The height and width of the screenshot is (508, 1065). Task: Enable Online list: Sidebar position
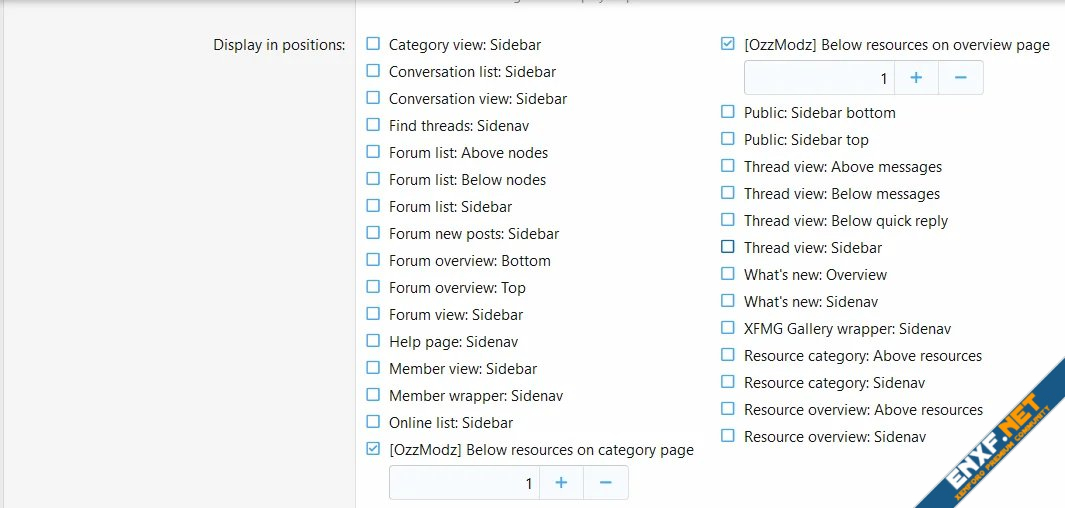click(x=373, y=422)
